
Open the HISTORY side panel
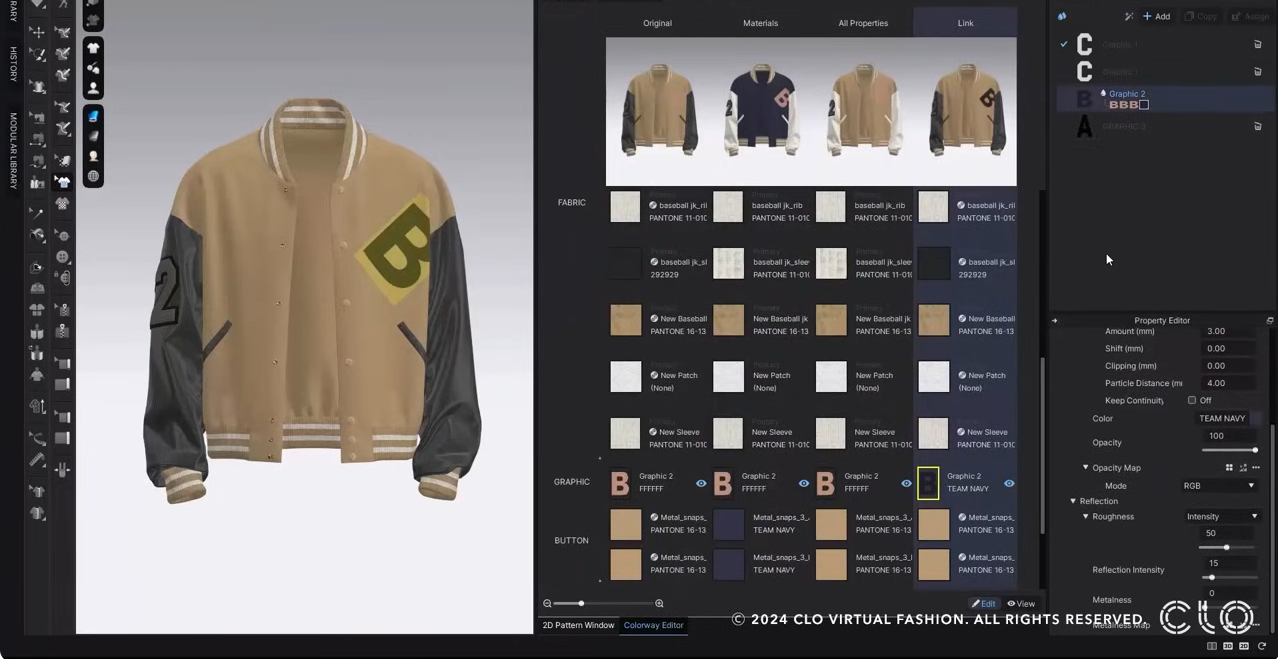(13, 64)
